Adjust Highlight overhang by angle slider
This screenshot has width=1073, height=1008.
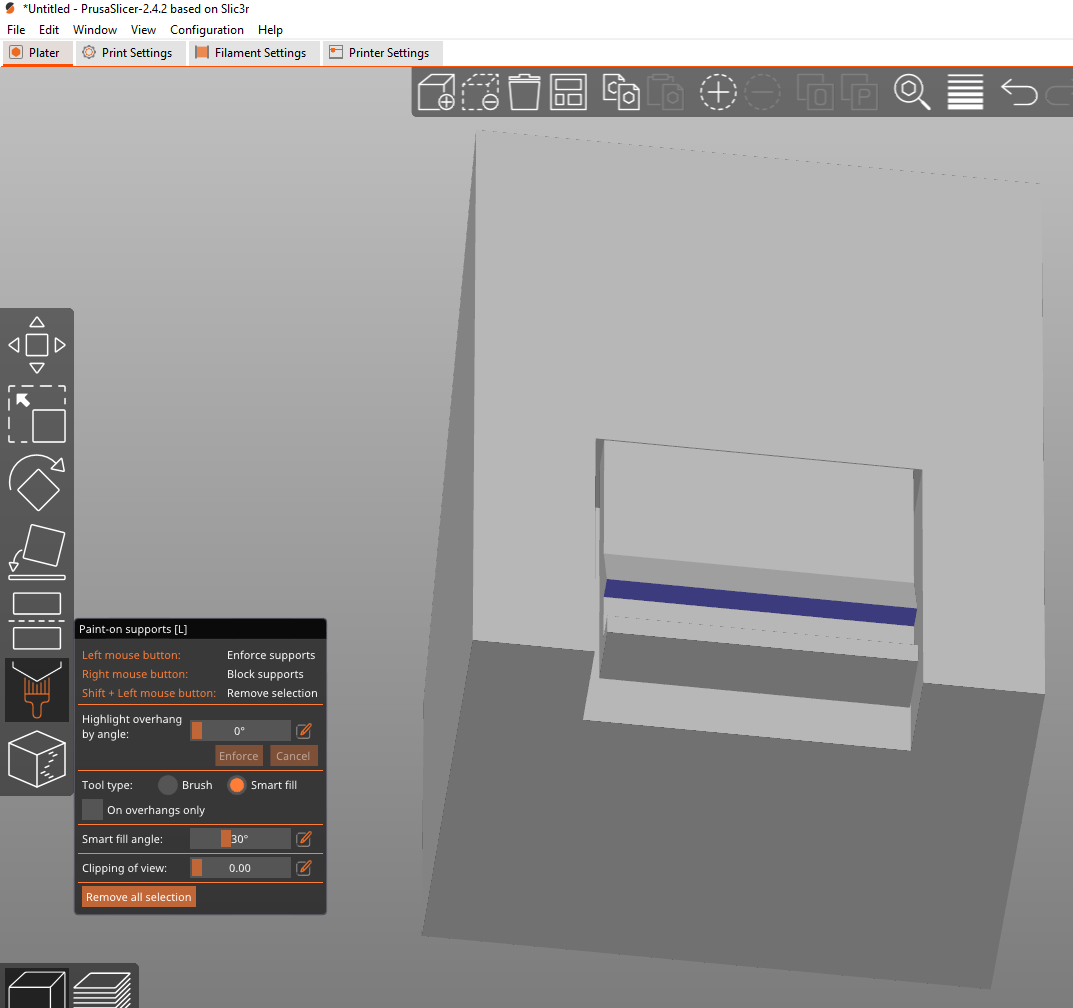[240, 731]
